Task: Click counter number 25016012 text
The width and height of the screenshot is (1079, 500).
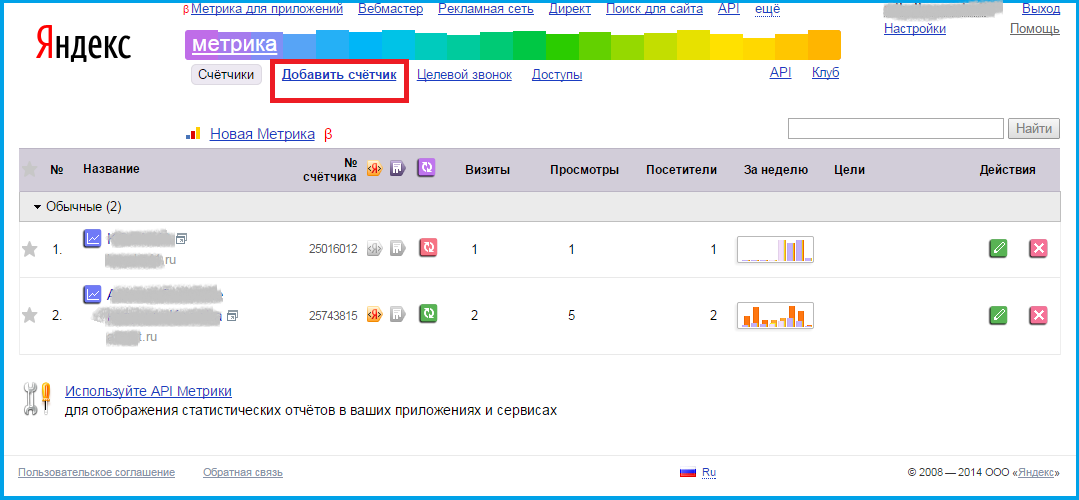Action: tap(333, 249)
